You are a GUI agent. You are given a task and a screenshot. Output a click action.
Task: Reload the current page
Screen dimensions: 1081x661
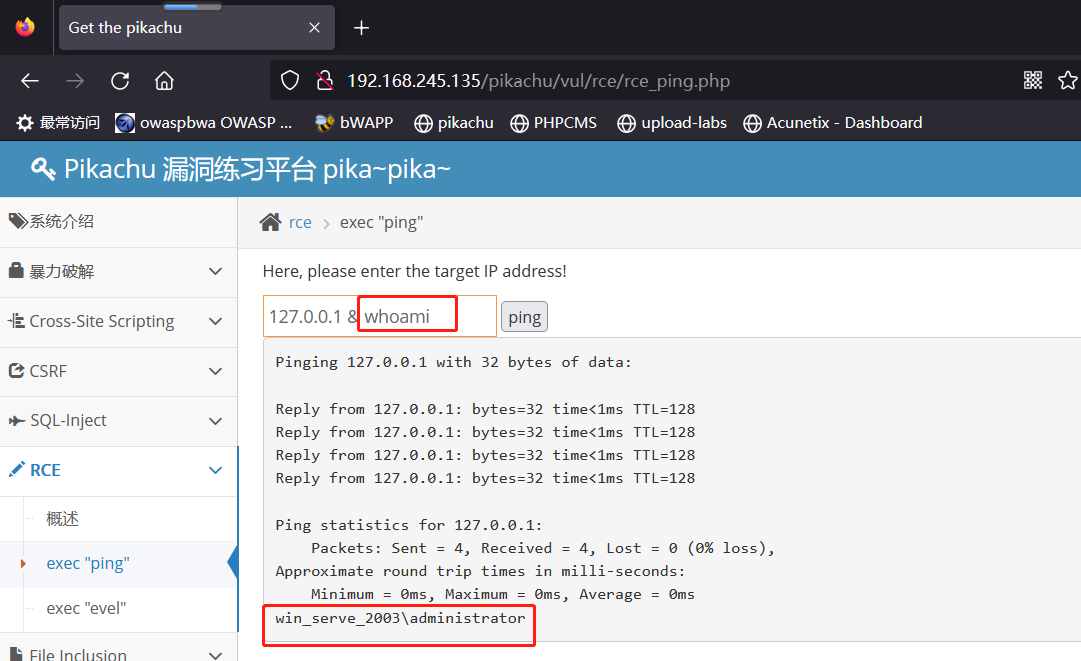pos(120,81)
